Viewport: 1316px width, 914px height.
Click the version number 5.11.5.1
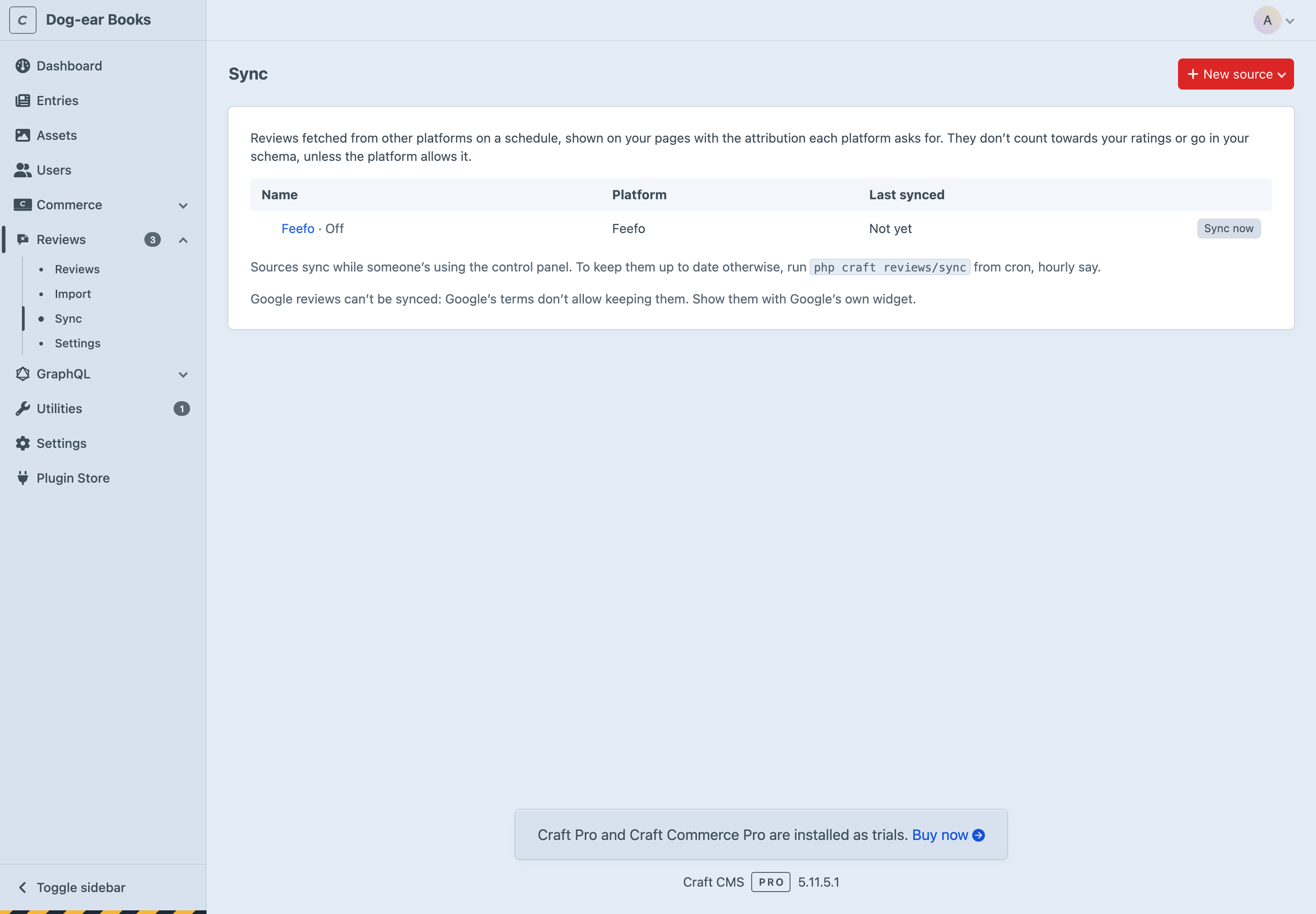tap(818, 882)
